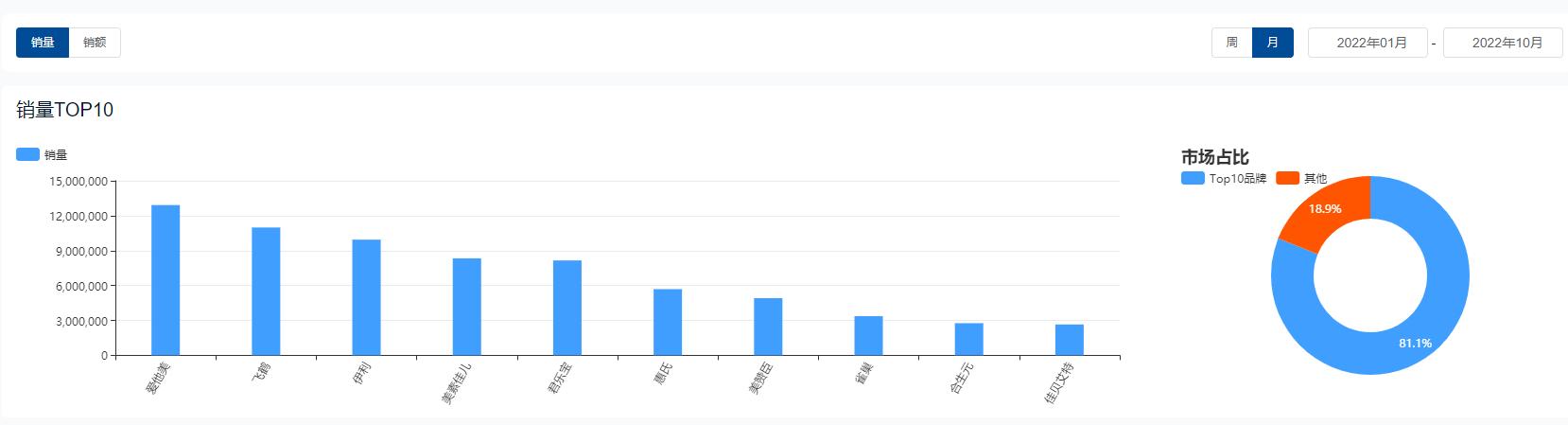Click the 美素佳儿 sales bar

[466, 307]
